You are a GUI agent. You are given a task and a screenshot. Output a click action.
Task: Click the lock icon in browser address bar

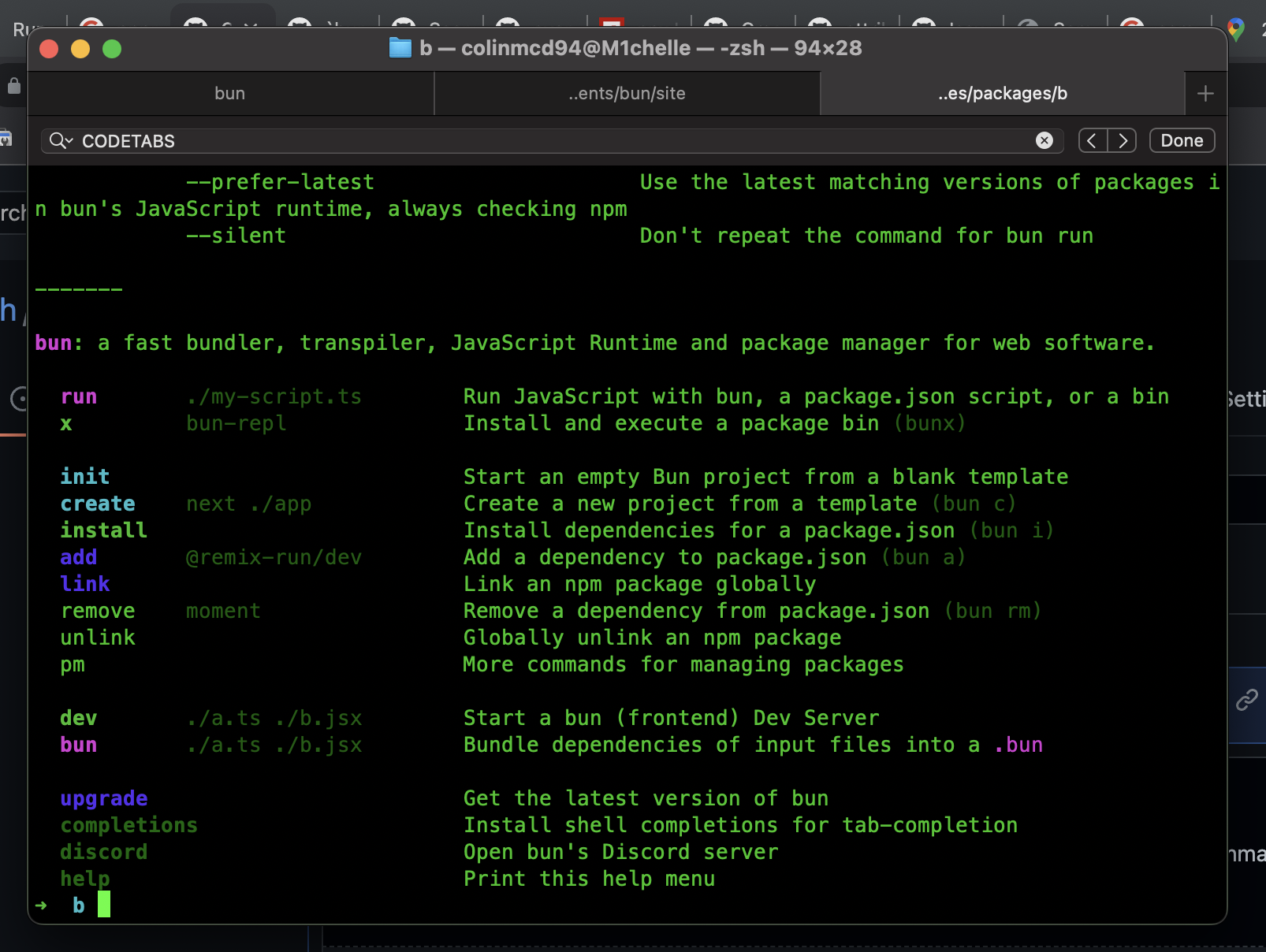pyautogui.click(x=13, y=85)
